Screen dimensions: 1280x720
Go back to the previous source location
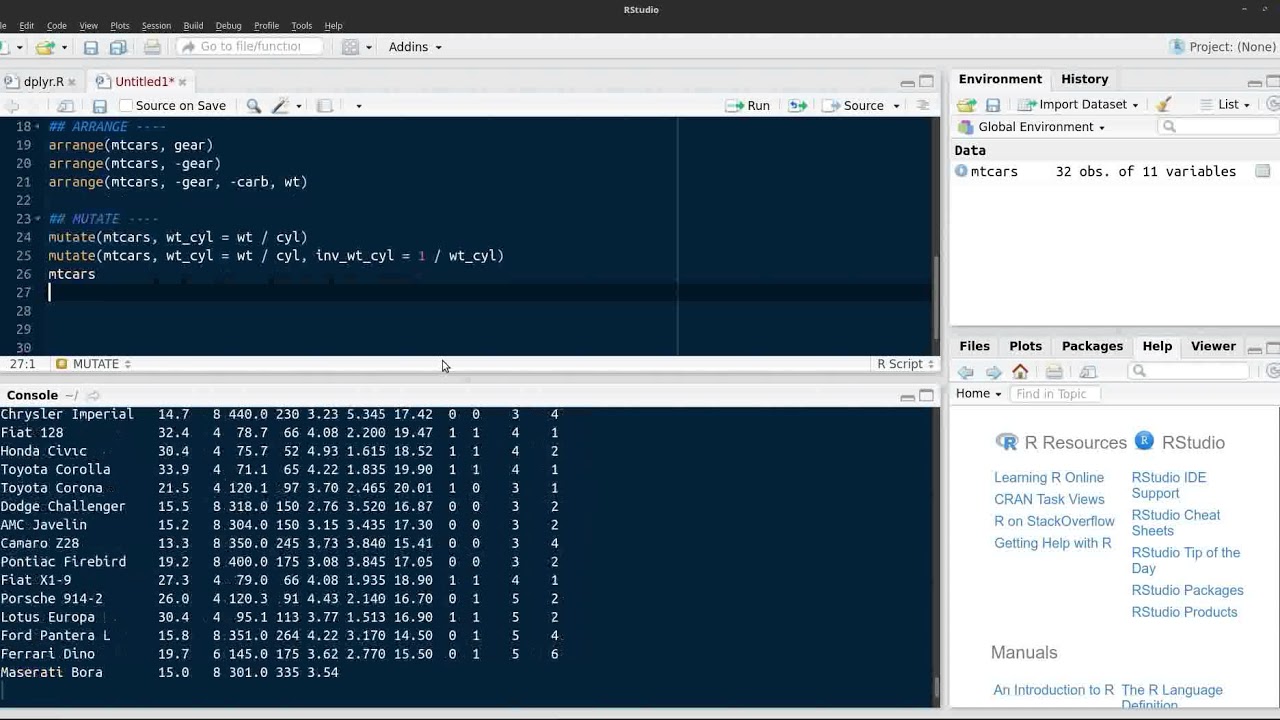pyautogui.click(x=12, y=106)
